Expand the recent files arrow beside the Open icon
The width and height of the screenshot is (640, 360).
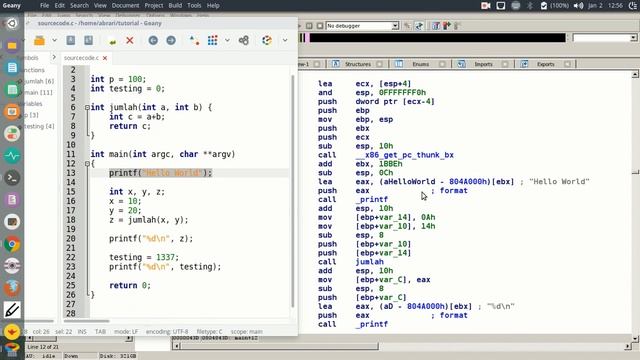(54, 40)
